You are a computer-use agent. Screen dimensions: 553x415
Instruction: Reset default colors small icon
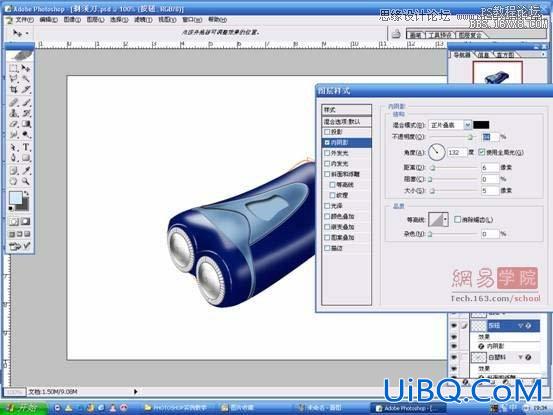11,209
